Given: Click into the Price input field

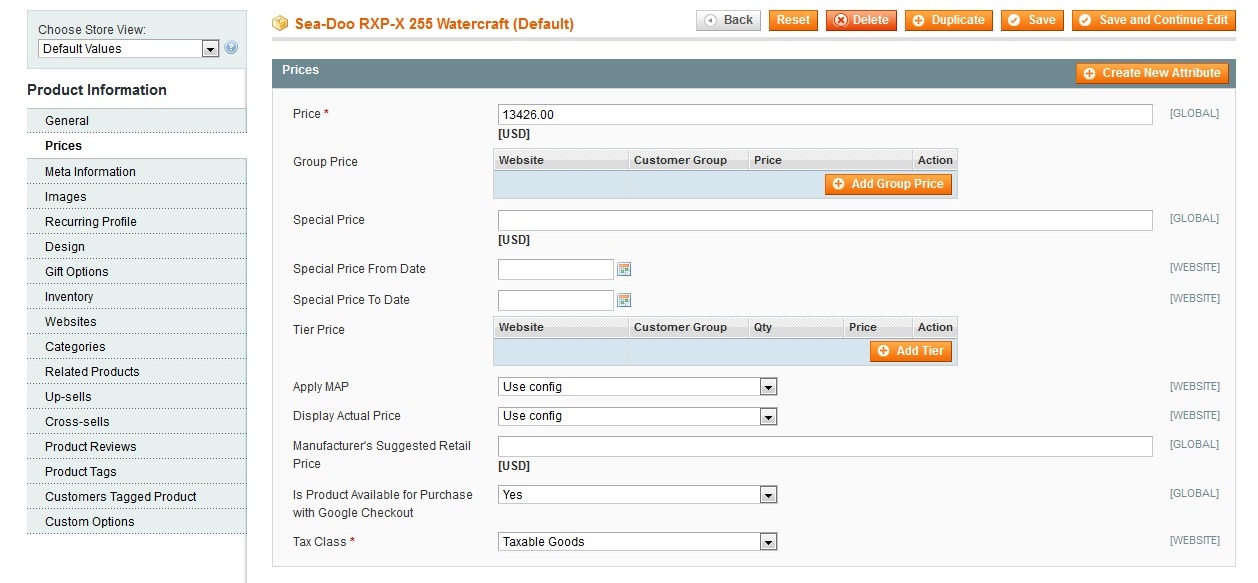Looking at the screenshot, I should (825, 115).
